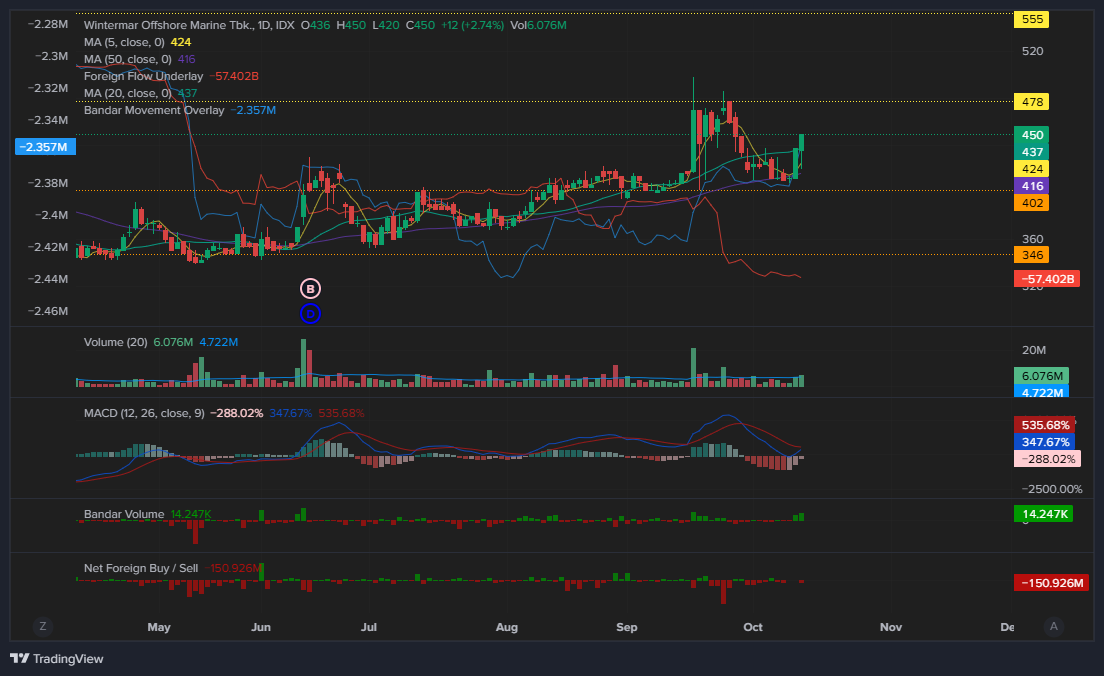Screen dimensions: 1104x676
Task: Click the blue -2.357M left scale label
Action: point(47,147)
